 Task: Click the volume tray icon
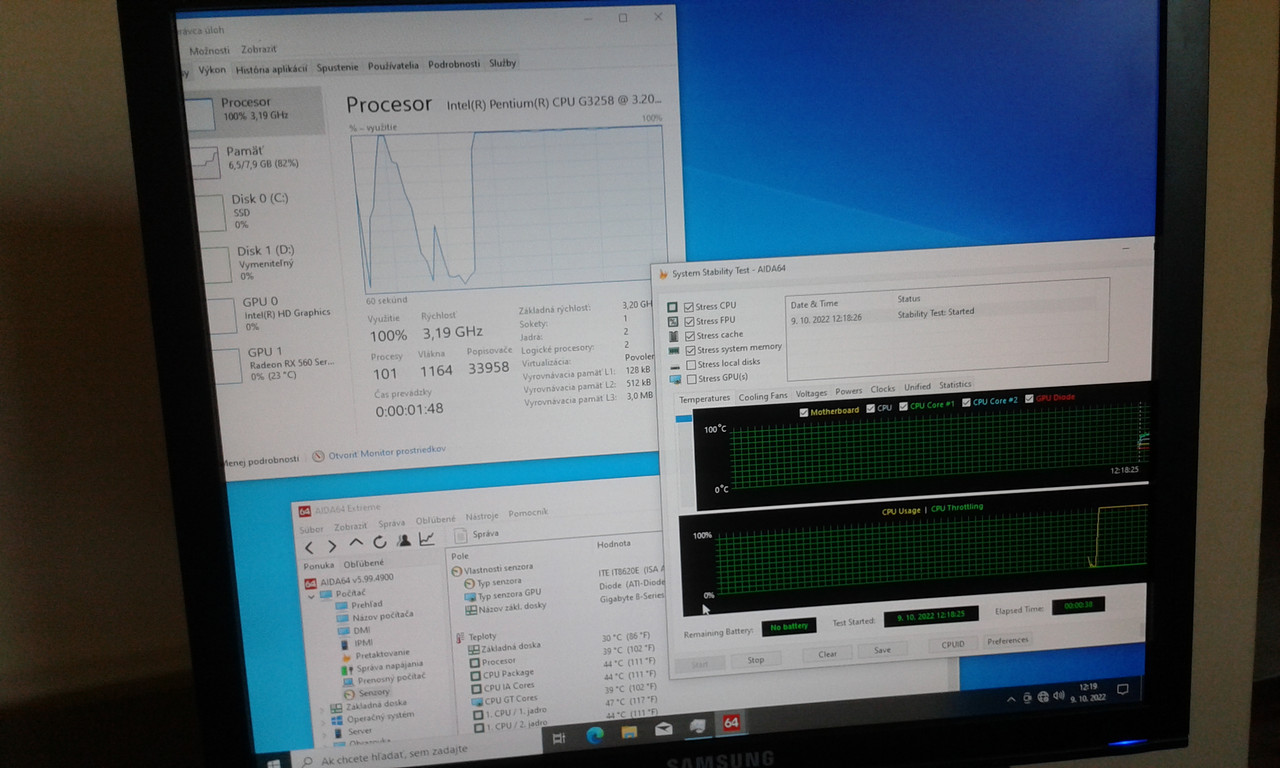tap(1060, 695)
